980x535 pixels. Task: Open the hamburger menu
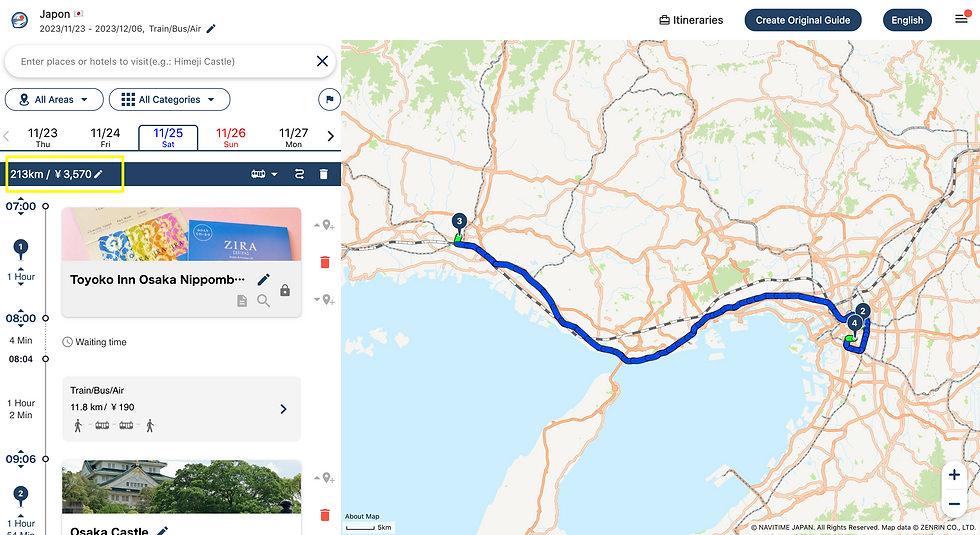tap(961, 19)
